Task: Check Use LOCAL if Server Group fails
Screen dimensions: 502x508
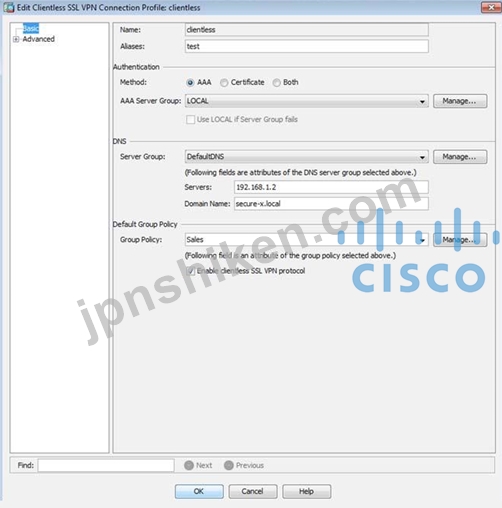Action: pos(190,119)
